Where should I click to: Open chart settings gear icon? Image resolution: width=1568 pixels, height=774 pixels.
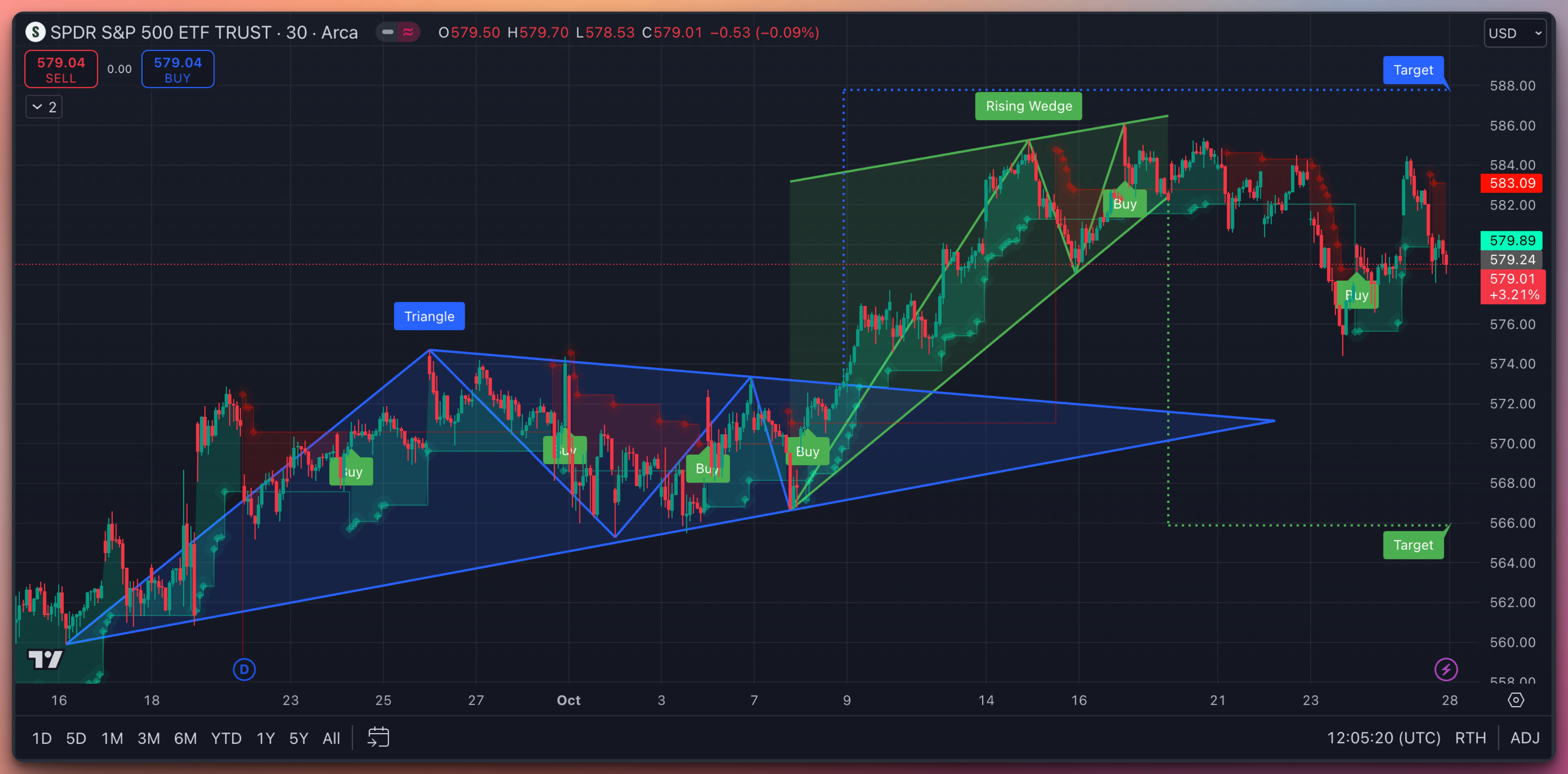click(1515, 700)
